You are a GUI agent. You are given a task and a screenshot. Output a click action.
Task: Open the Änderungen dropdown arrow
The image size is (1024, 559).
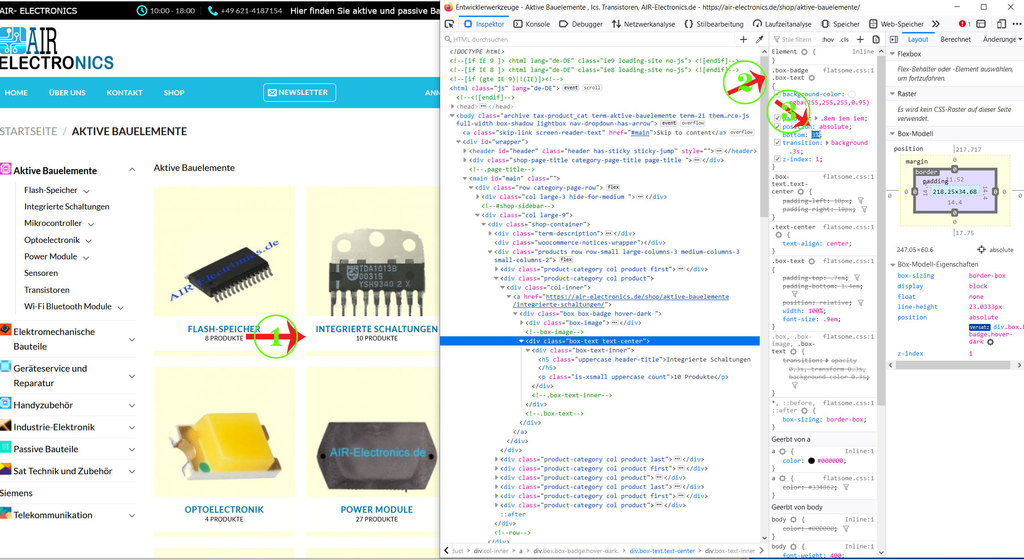pyautogui.click(x=1020, y=39)
